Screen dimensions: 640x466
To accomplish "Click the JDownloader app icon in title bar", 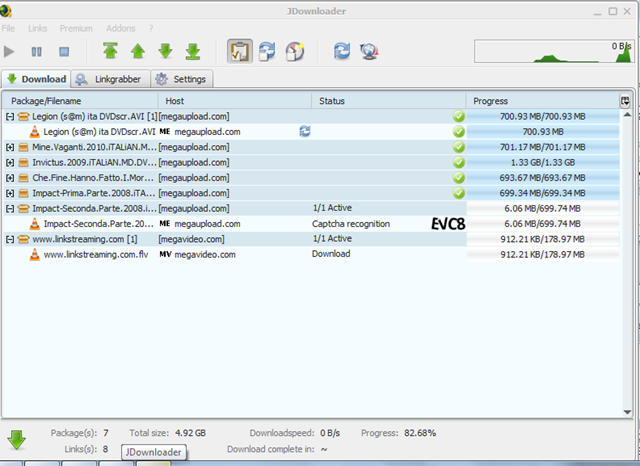I will (x=5, y=11).
